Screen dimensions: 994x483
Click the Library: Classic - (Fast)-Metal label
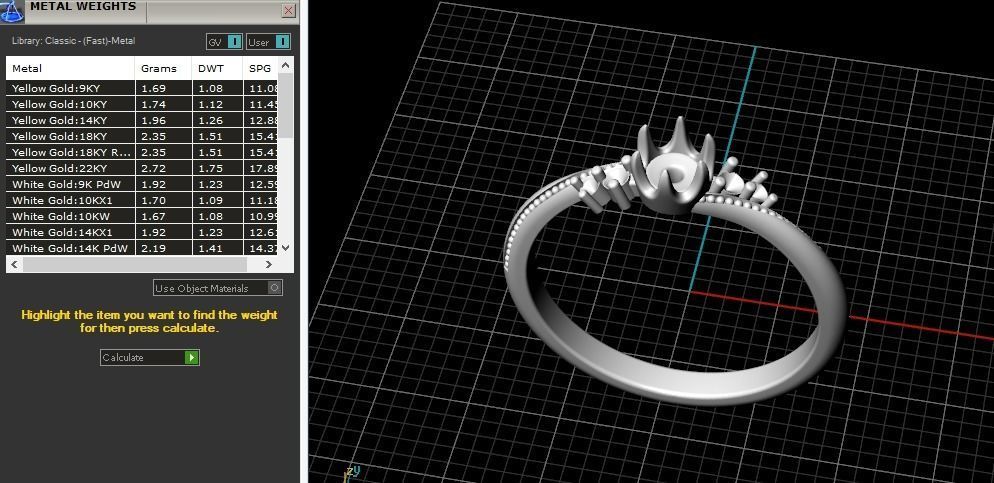click(74, 41)
